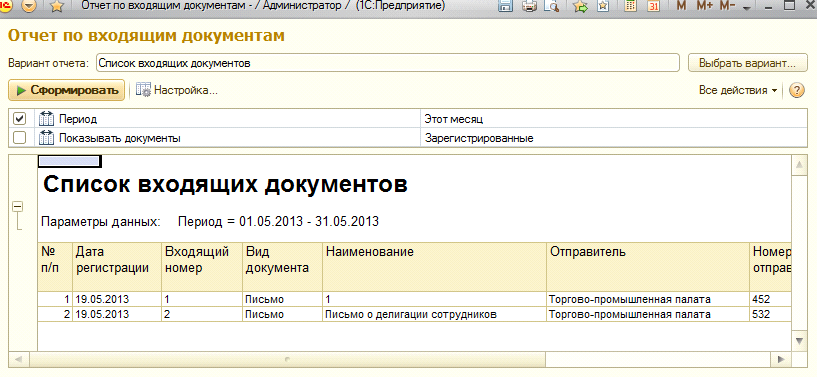The width and height of the screenshot is (817, 377).
Task: Open help question mark icon
Action: click(x=796, y=91)
